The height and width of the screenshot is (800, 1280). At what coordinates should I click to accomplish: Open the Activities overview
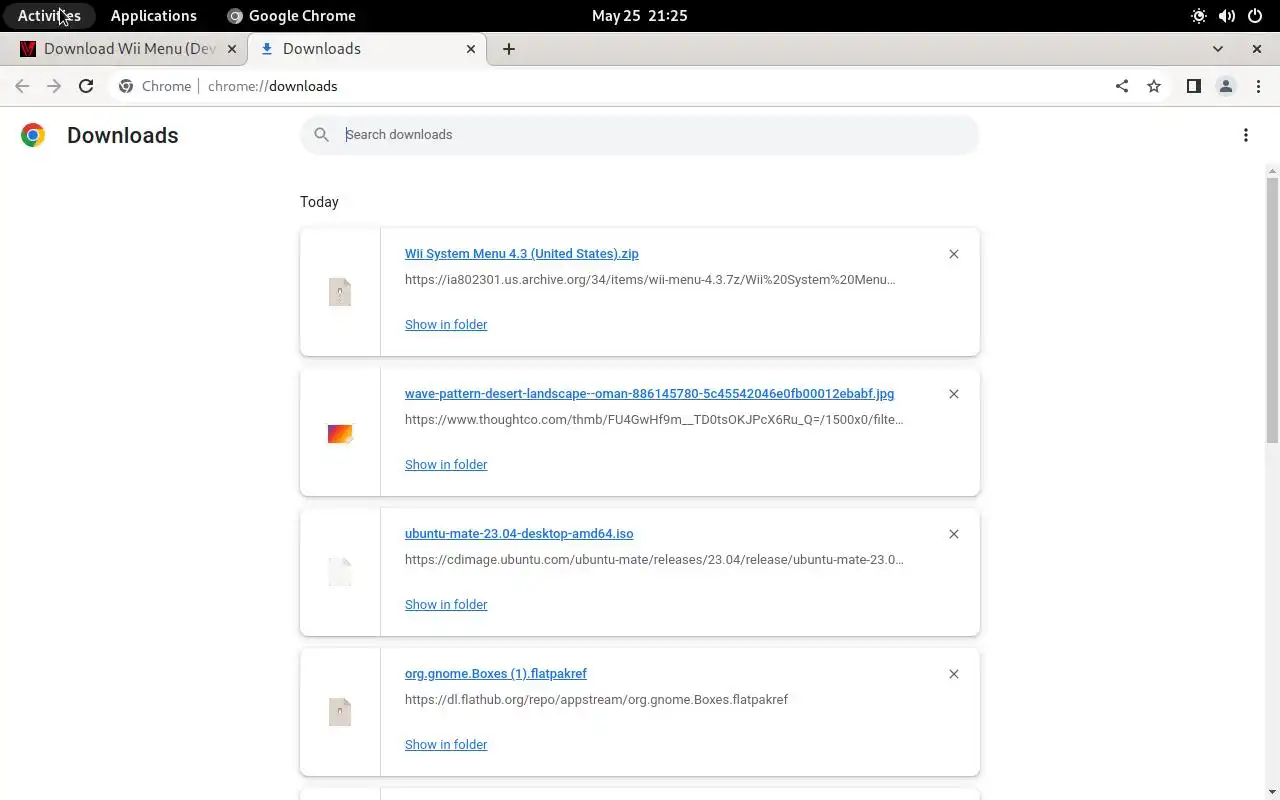(49, 16)
